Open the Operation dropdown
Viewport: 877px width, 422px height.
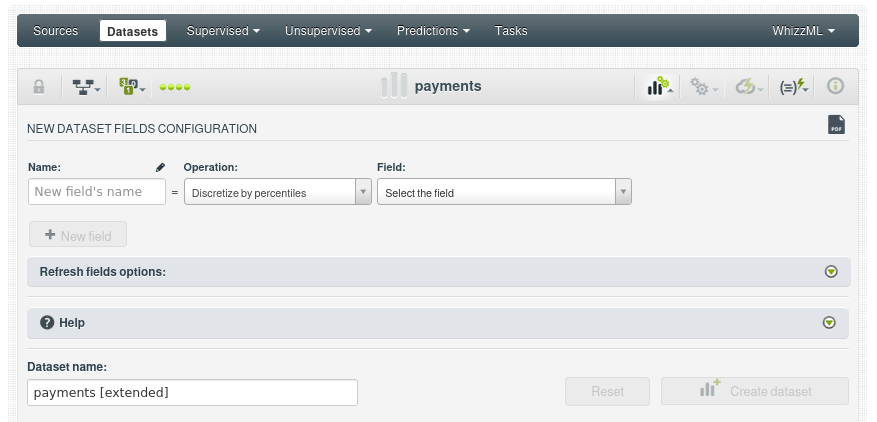coord(277,192)
